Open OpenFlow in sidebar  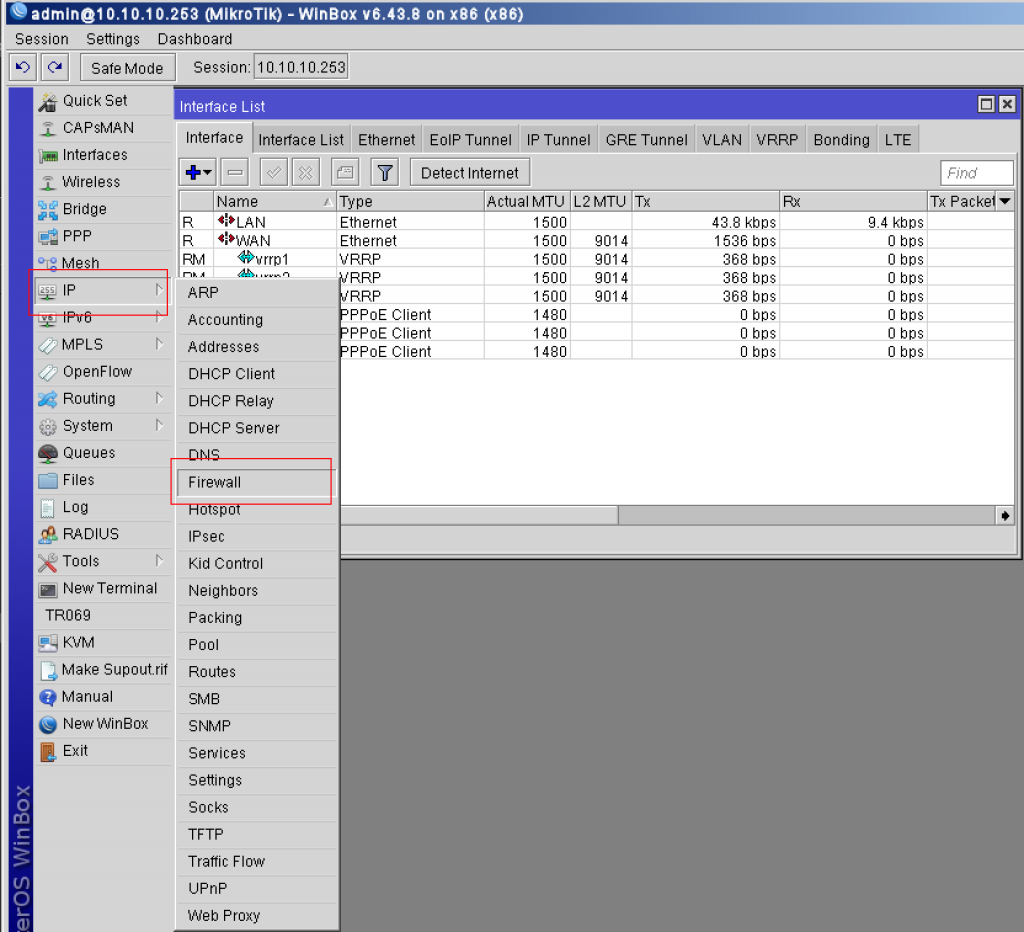pos(103,372)
